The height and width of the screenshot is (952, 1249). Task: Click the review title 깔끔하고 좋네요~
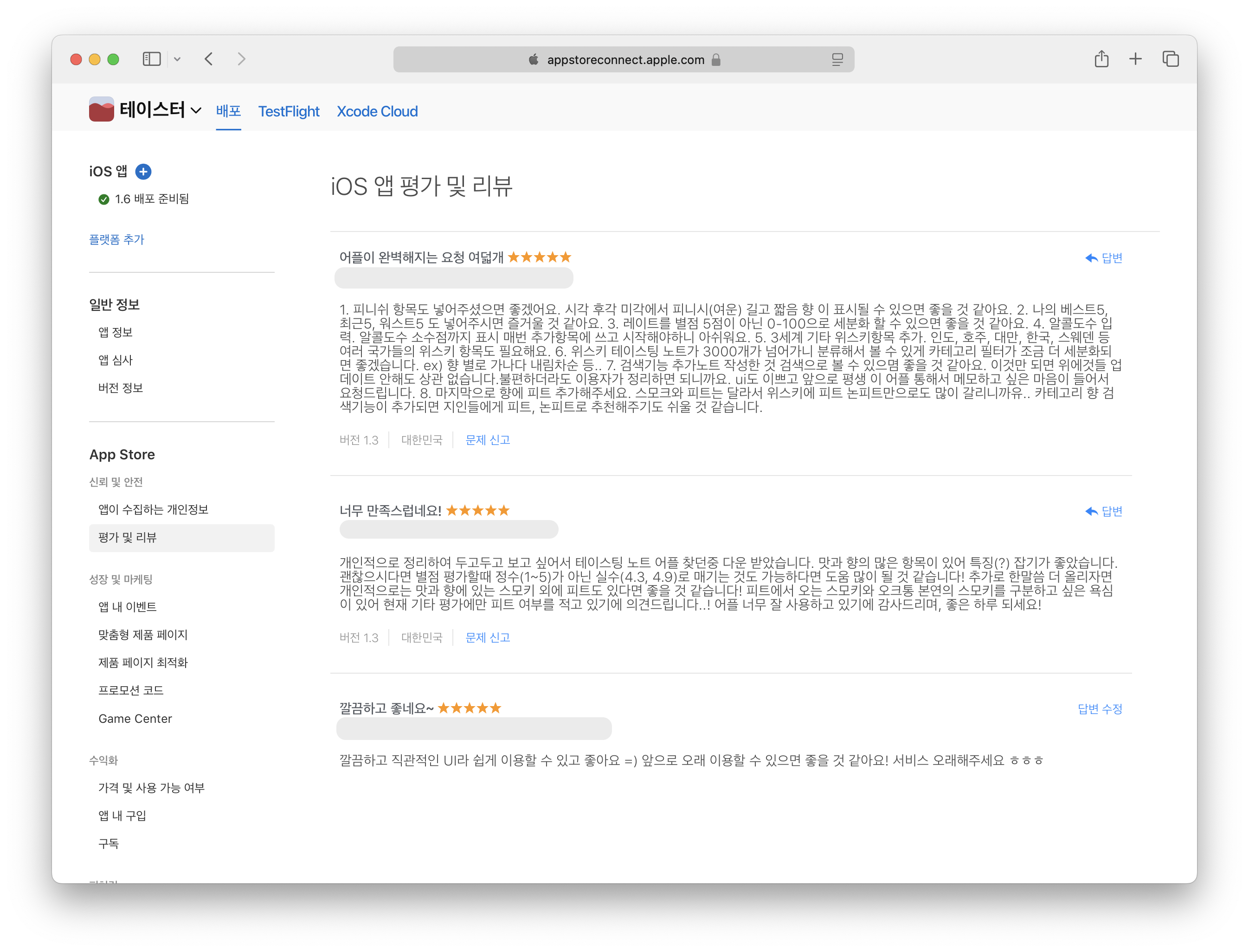click(x=386, y=708)
